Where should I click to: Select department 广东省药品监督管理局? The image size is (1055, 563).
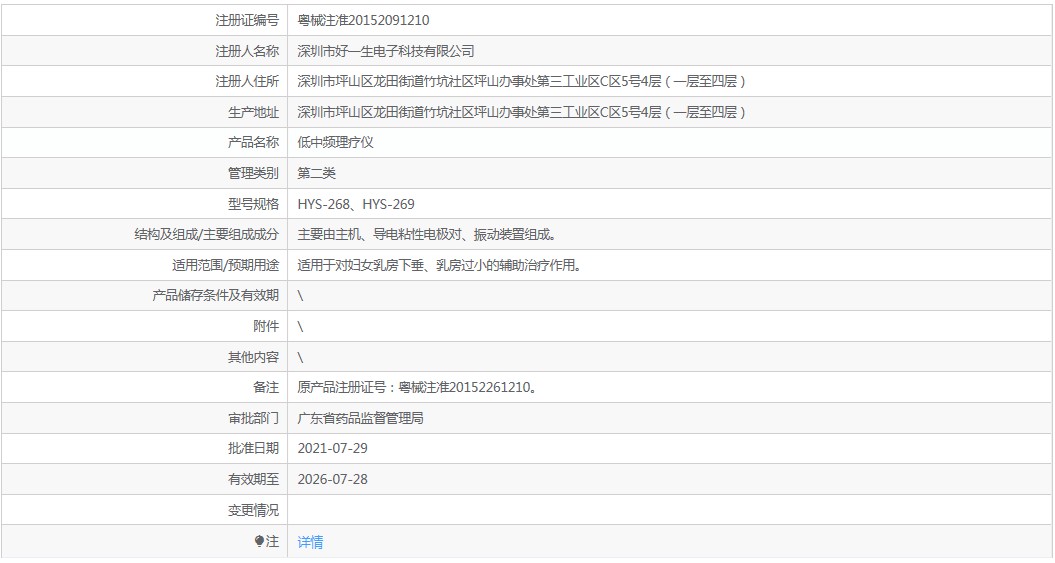coord(361,418)
